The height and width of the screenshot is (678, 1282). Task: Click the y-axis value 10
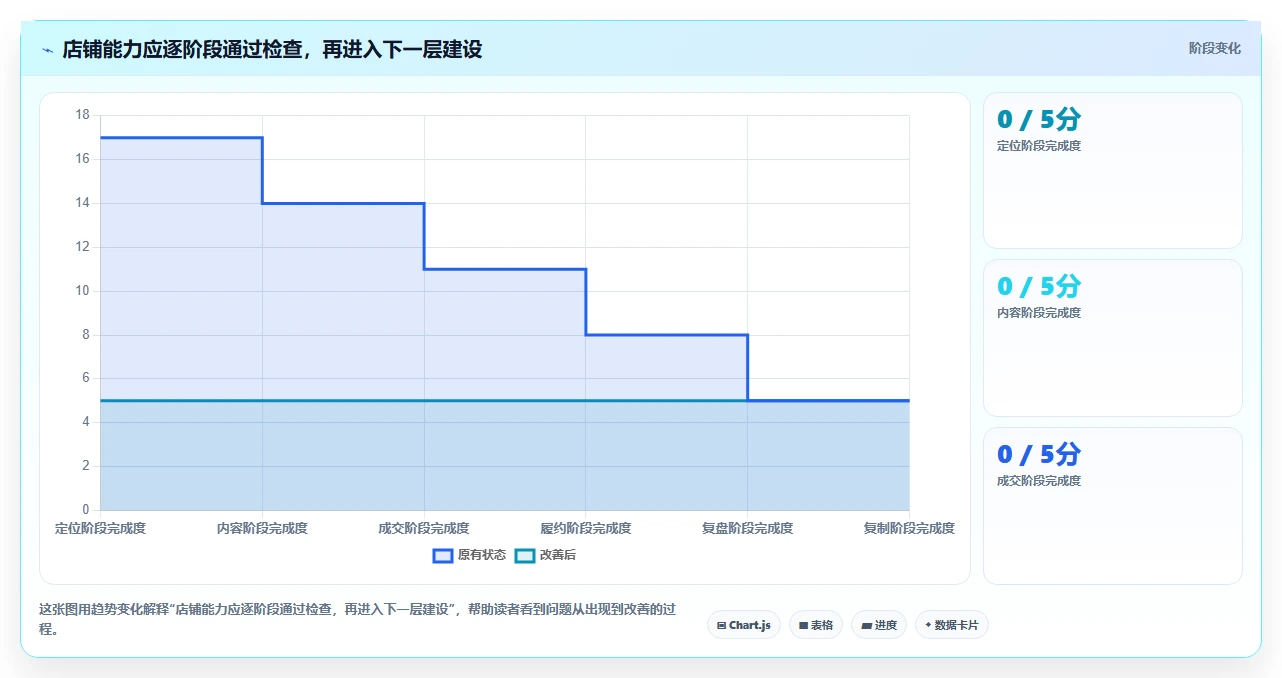tap(83, 291)
